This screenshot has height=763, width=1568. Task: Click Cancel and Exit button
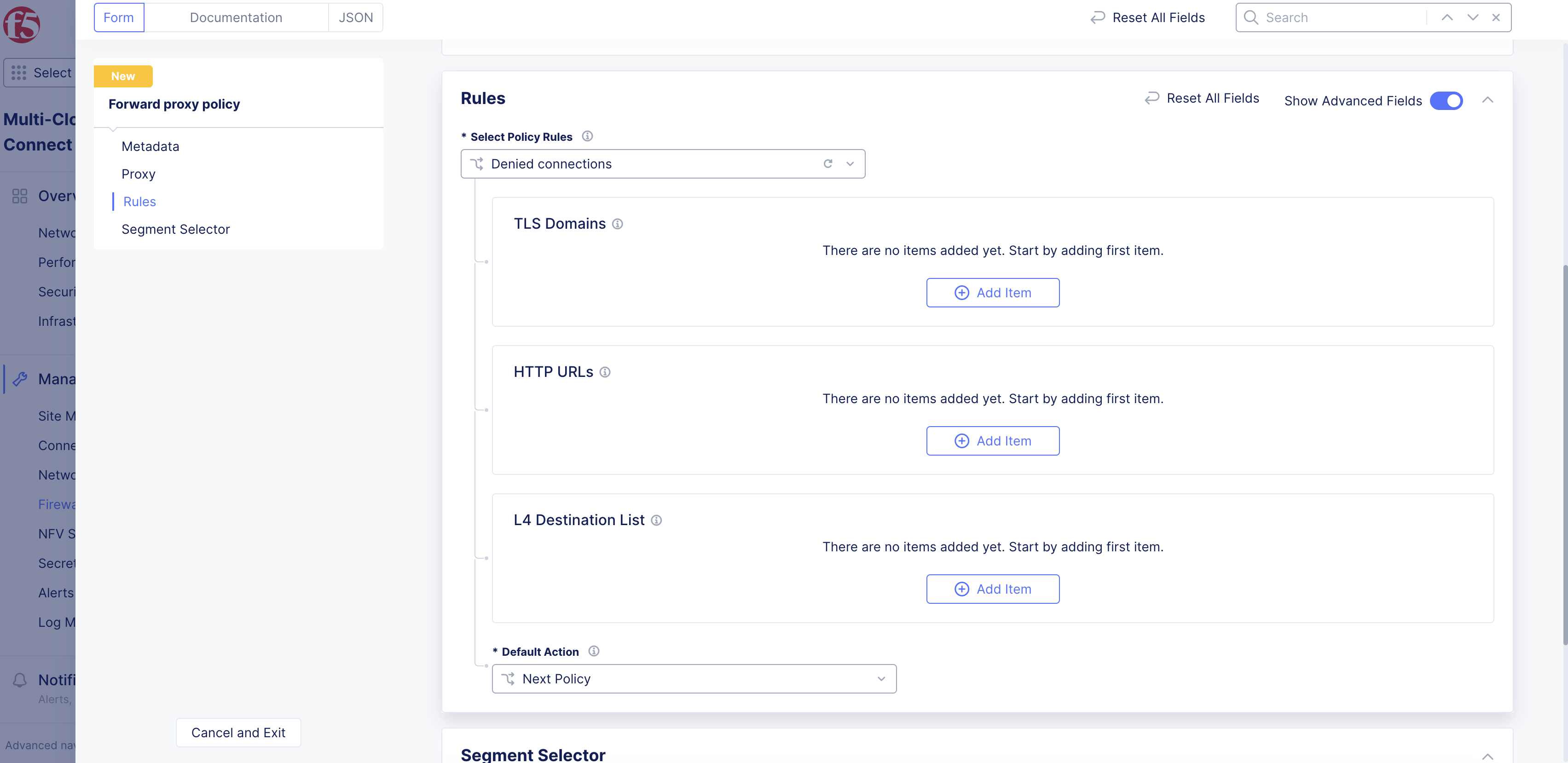point(238,733)
